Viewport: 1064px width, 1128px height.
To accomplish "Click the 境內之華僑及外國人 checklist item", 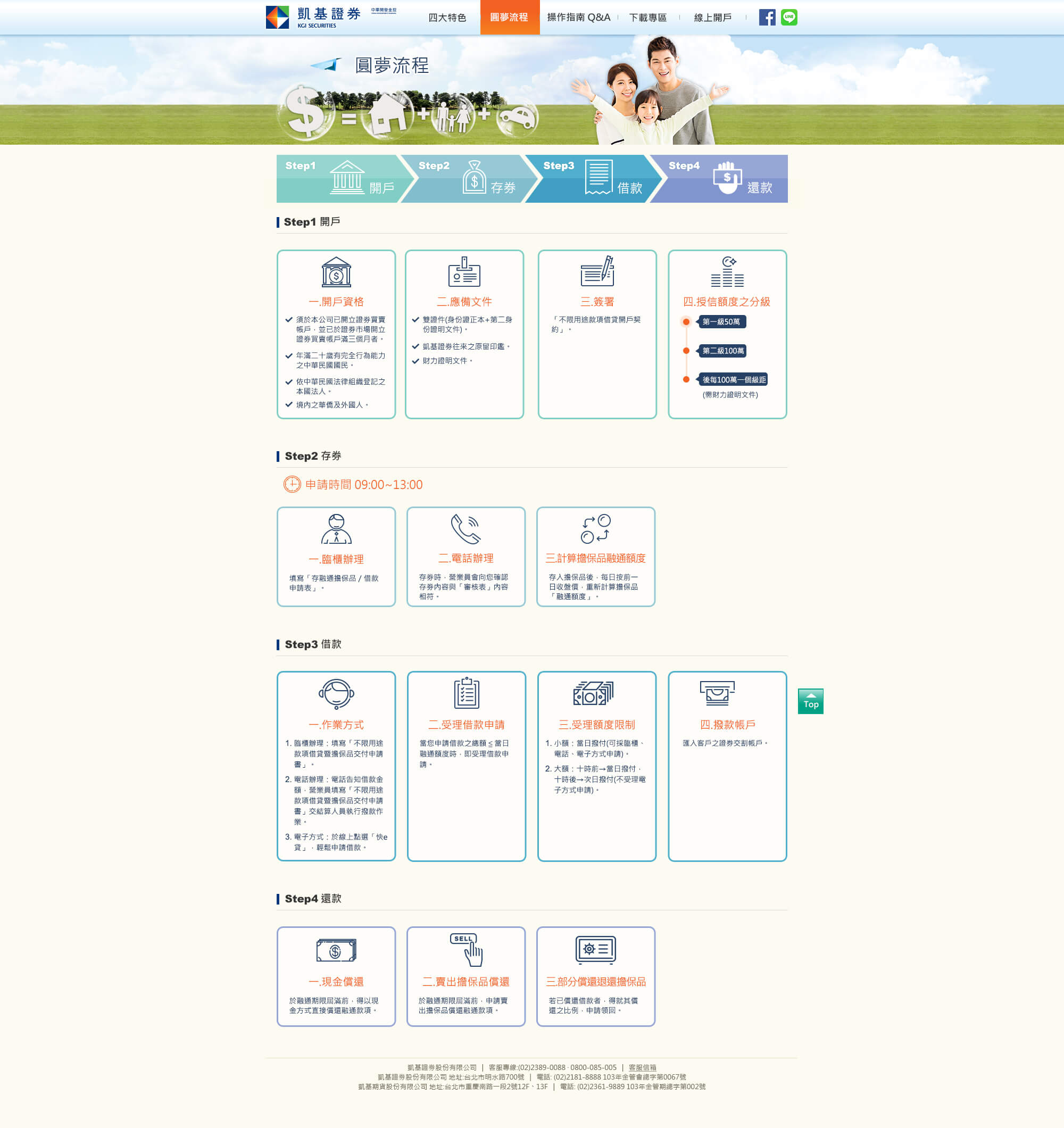I will [x=332, y=405].
